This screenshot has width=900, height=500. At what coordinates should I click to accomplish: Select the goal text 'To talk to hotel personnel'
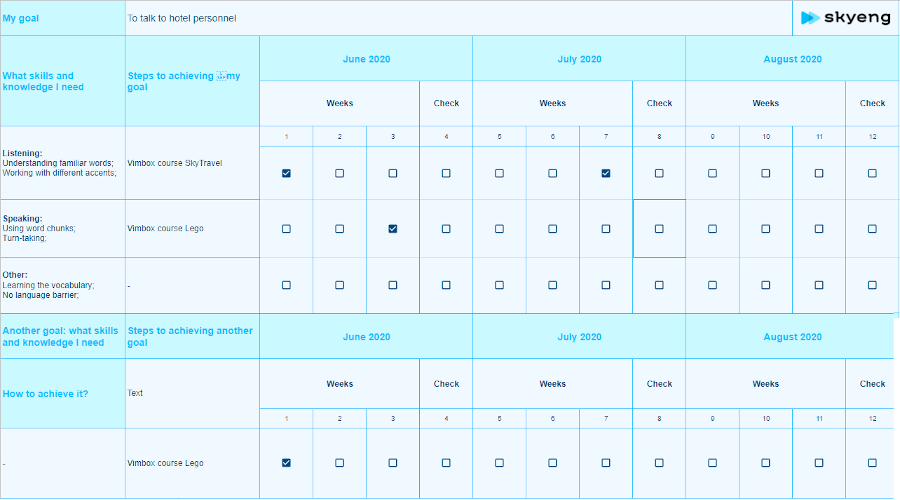pyautogui.click(x=182, y=18)
